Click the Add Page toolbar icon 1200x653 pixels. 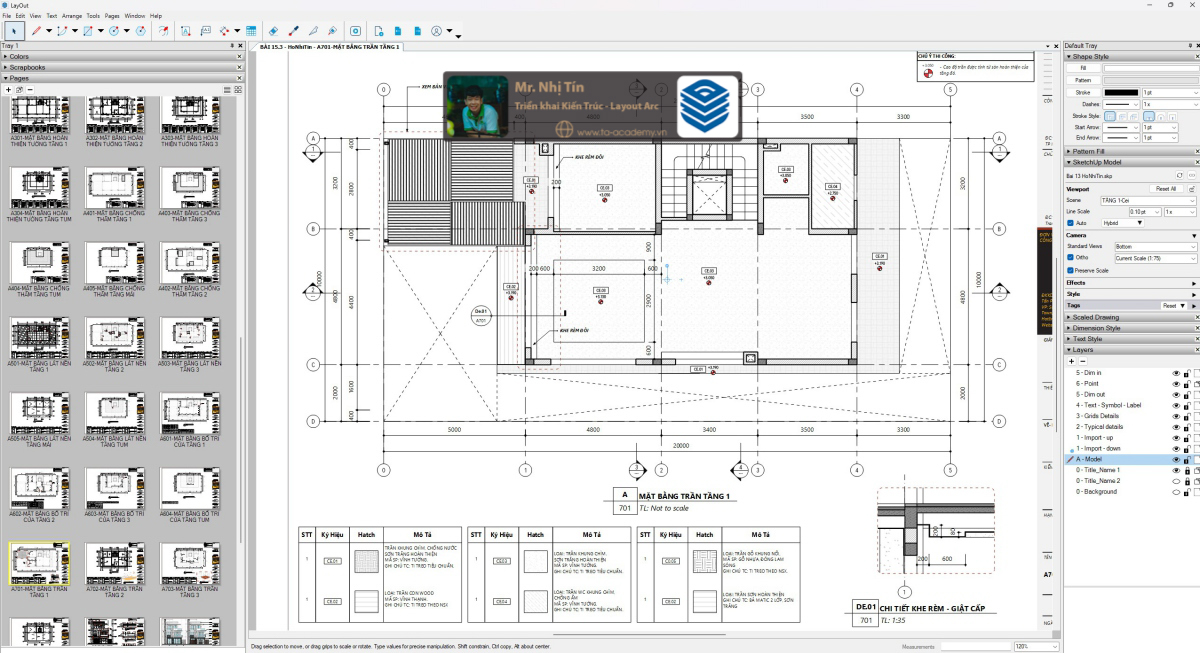coord(379,31)
